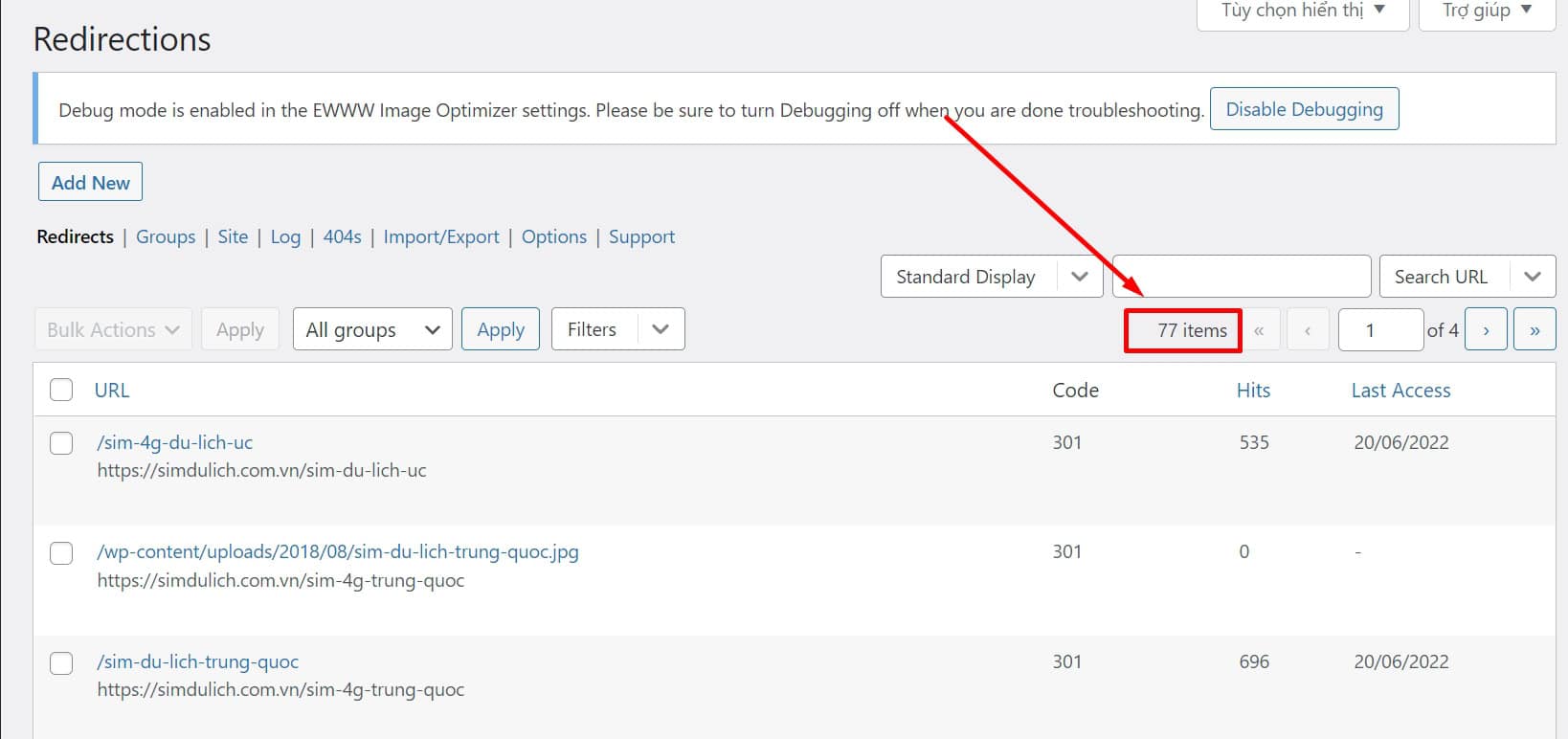Open the 404s tab

point(342,236)
